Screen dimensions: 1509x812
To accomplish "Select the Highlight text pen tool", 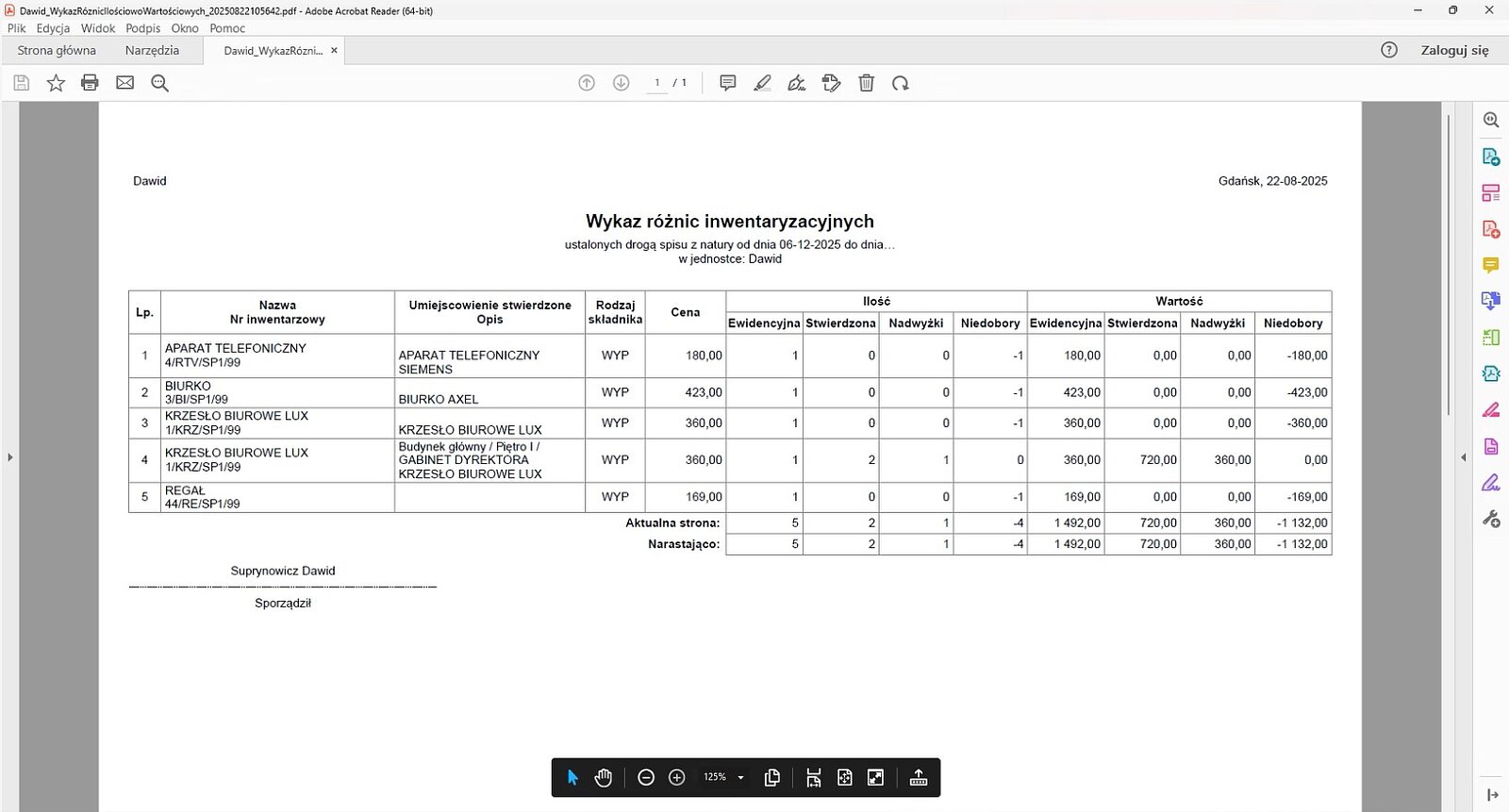I will 762,83.
